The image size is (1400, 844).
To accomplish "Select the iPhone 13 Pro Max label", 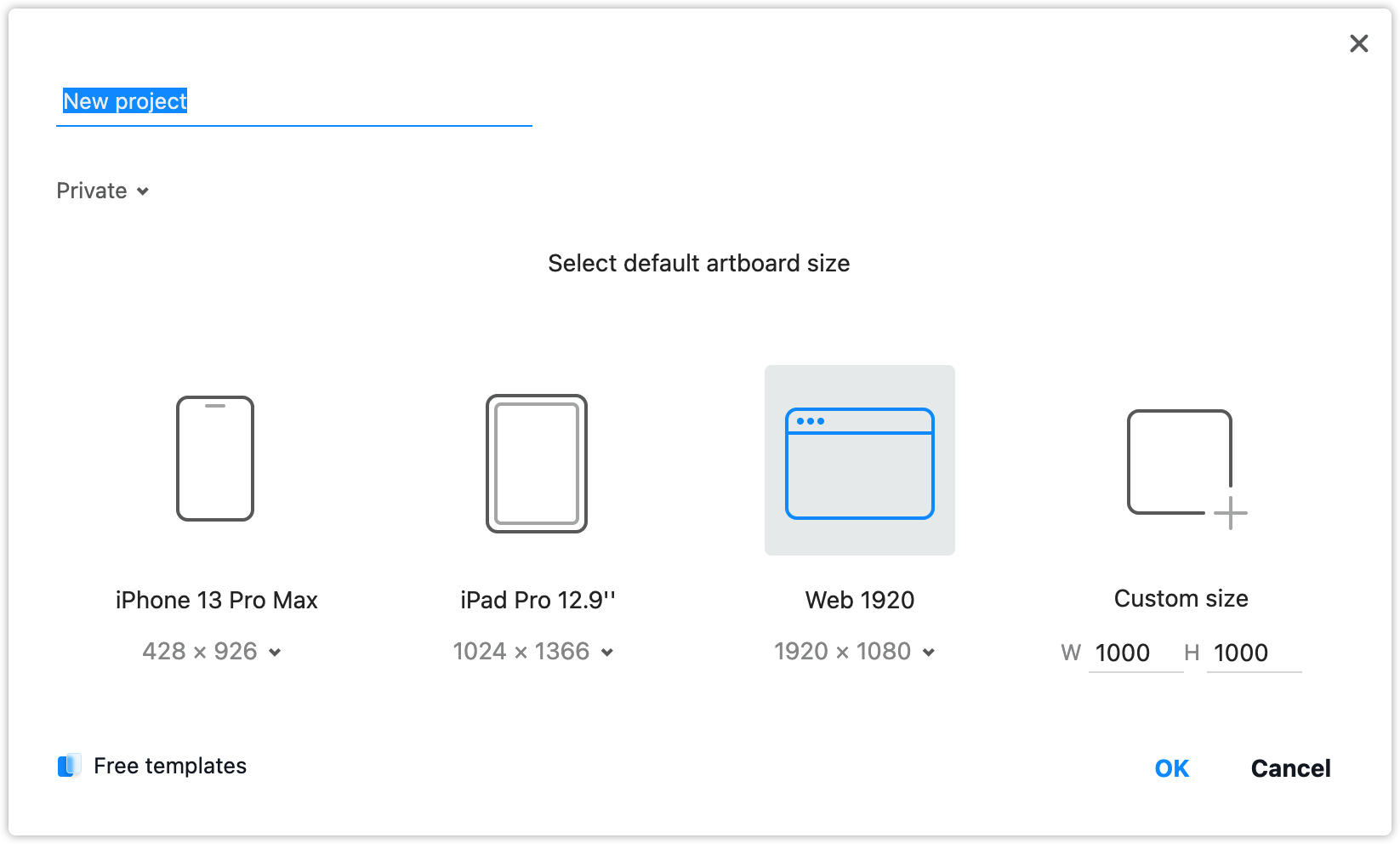I will (x=217, y=601).
